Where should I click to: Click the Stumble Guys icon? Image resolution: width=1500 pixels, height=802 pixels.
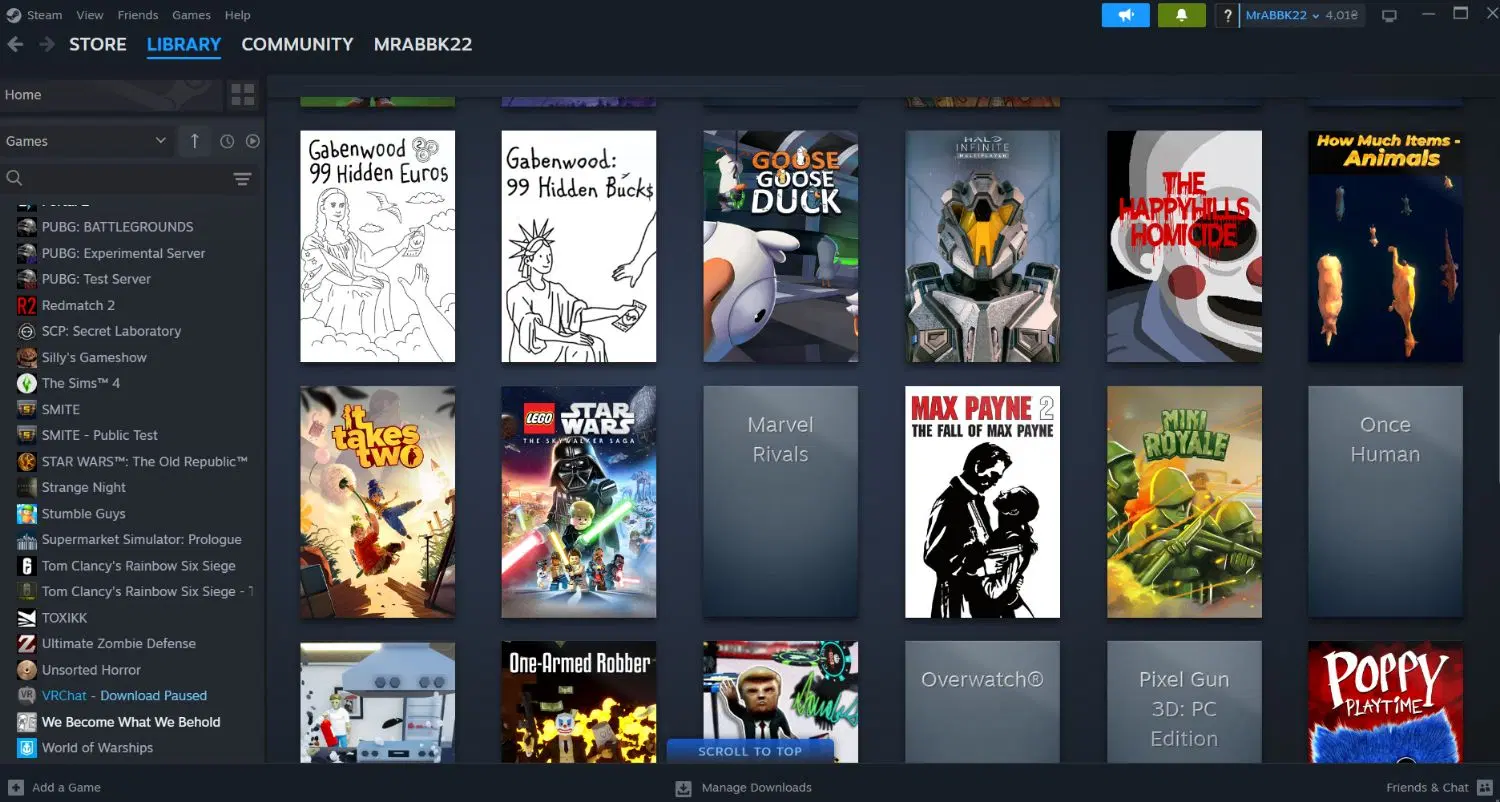[27, 513]
